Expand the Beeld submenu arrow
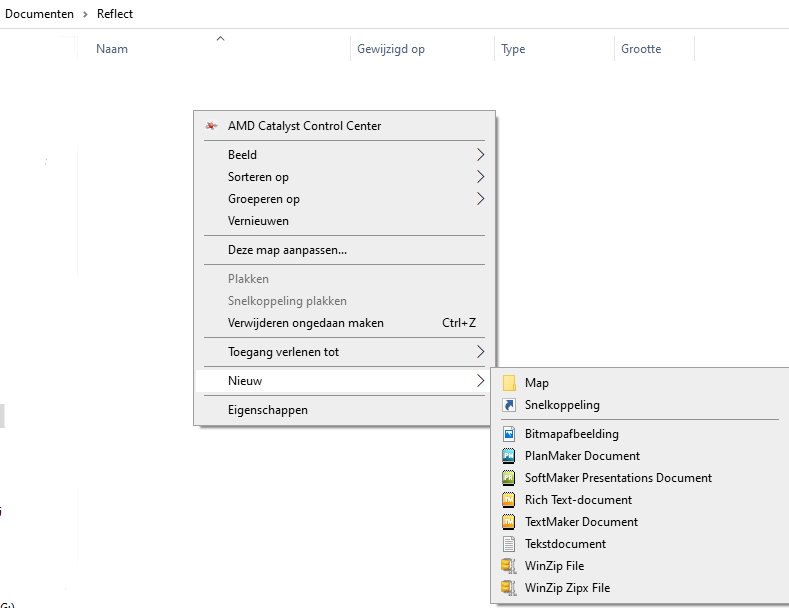Viewport: 789px width, 608px height. [480, 155]
